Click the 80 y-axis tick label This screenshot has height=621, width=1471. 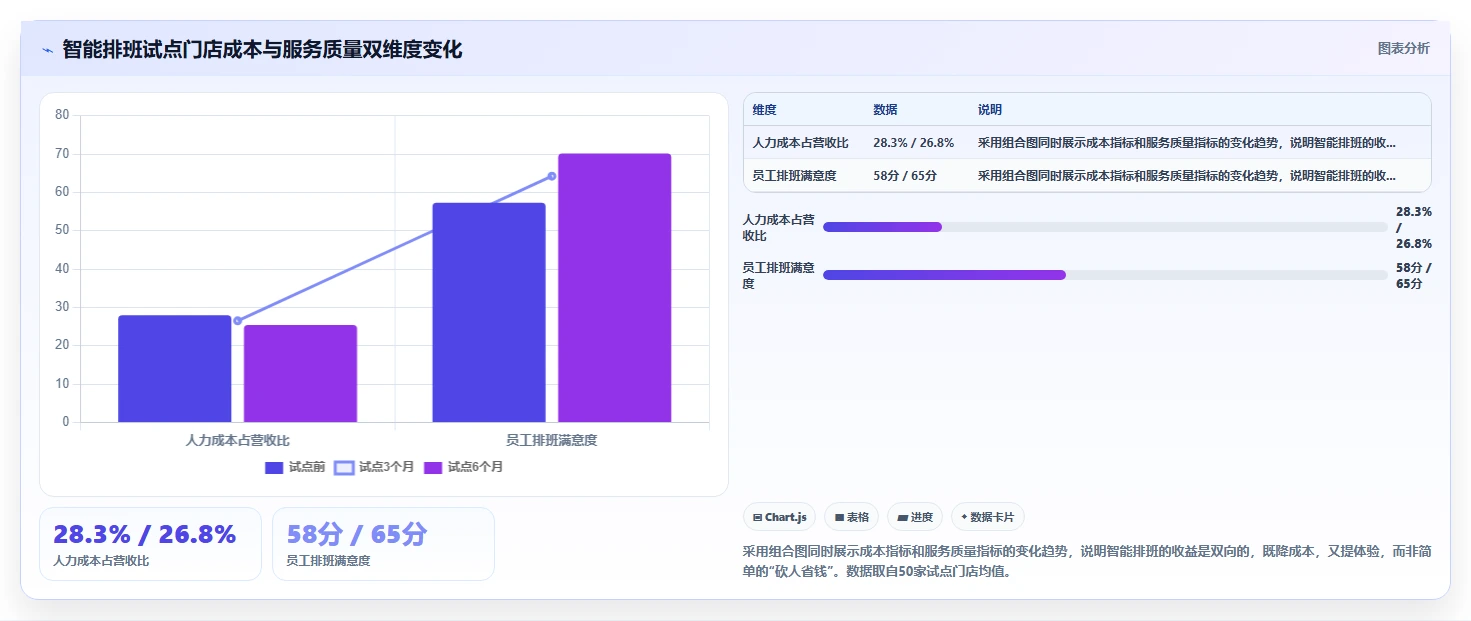click(x=62, y=115)
